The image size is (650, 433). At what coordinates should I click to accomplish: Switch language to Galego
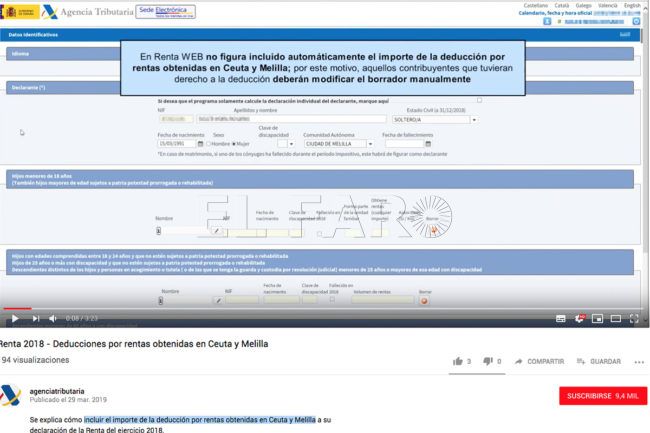click(x=583, y=5)
